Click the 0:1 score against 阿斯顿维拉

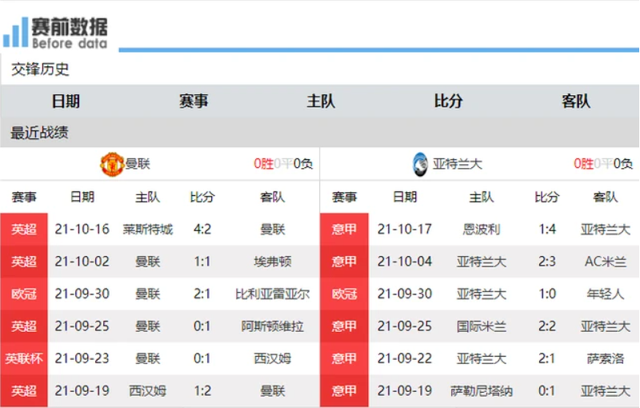point(202,326)
